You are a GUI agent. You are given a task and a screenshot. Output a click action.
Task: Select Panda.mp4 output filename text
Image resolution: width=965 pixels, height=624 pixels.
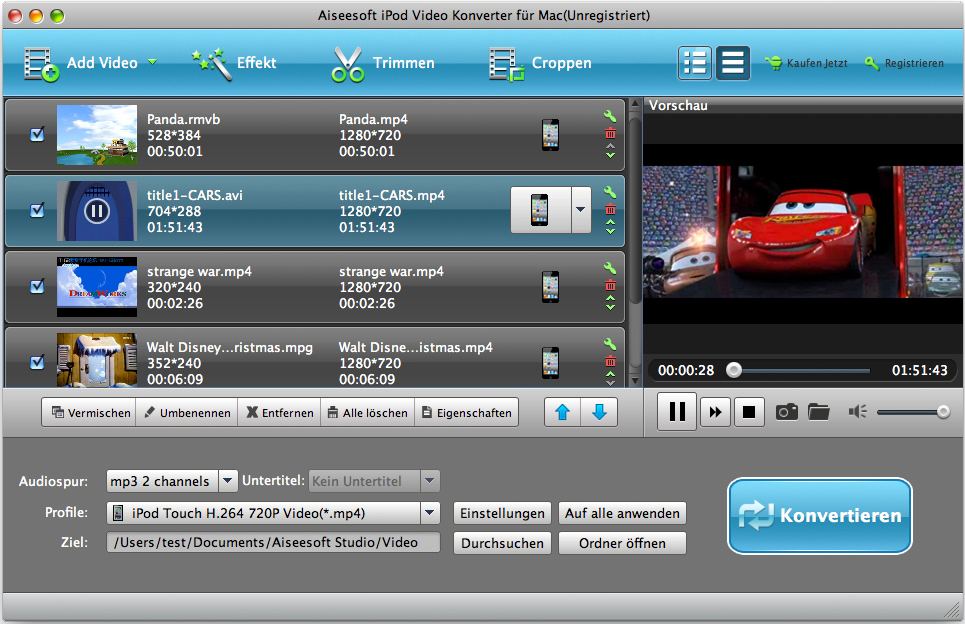click(x=373, y=119)
